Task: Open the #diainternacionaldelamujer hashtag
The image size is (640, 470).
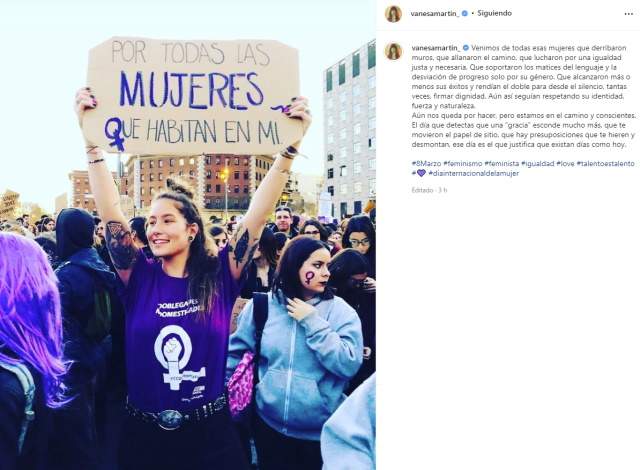Action: (x=473, y=173)
